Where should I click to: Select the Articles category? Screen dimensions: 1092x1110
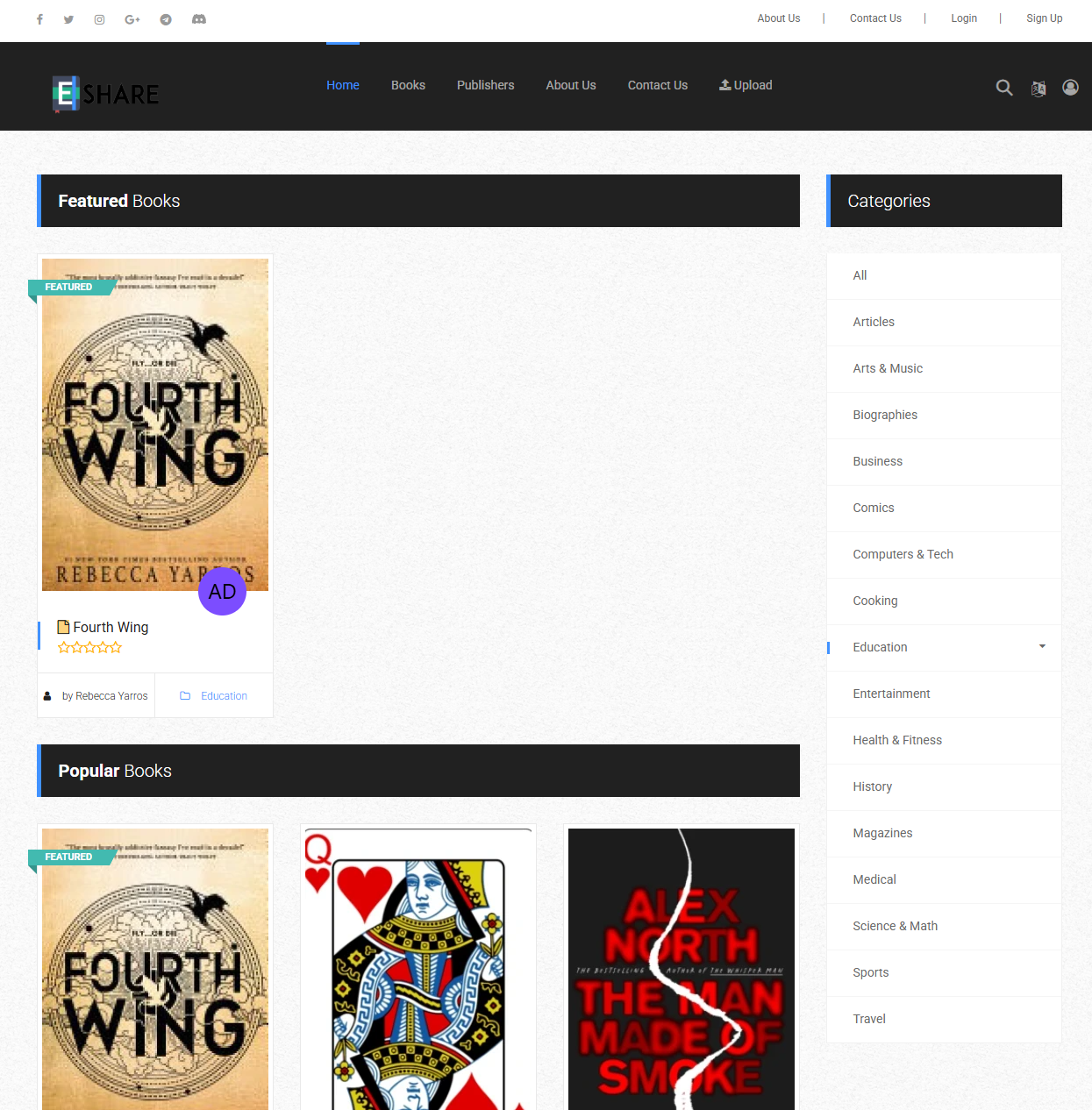coord(944,322)
